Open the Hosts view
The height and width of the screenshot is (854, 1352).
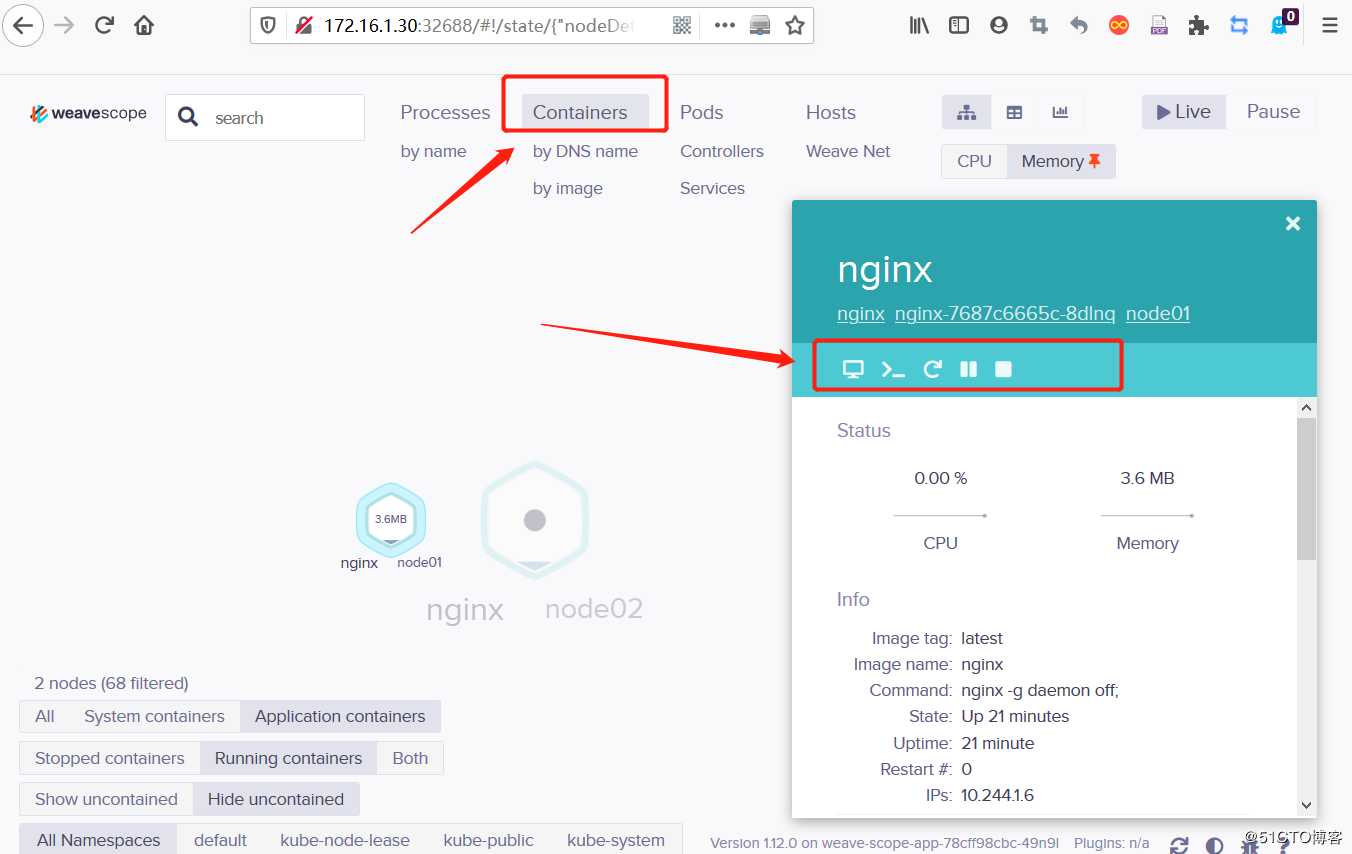[x=830, y=112]
